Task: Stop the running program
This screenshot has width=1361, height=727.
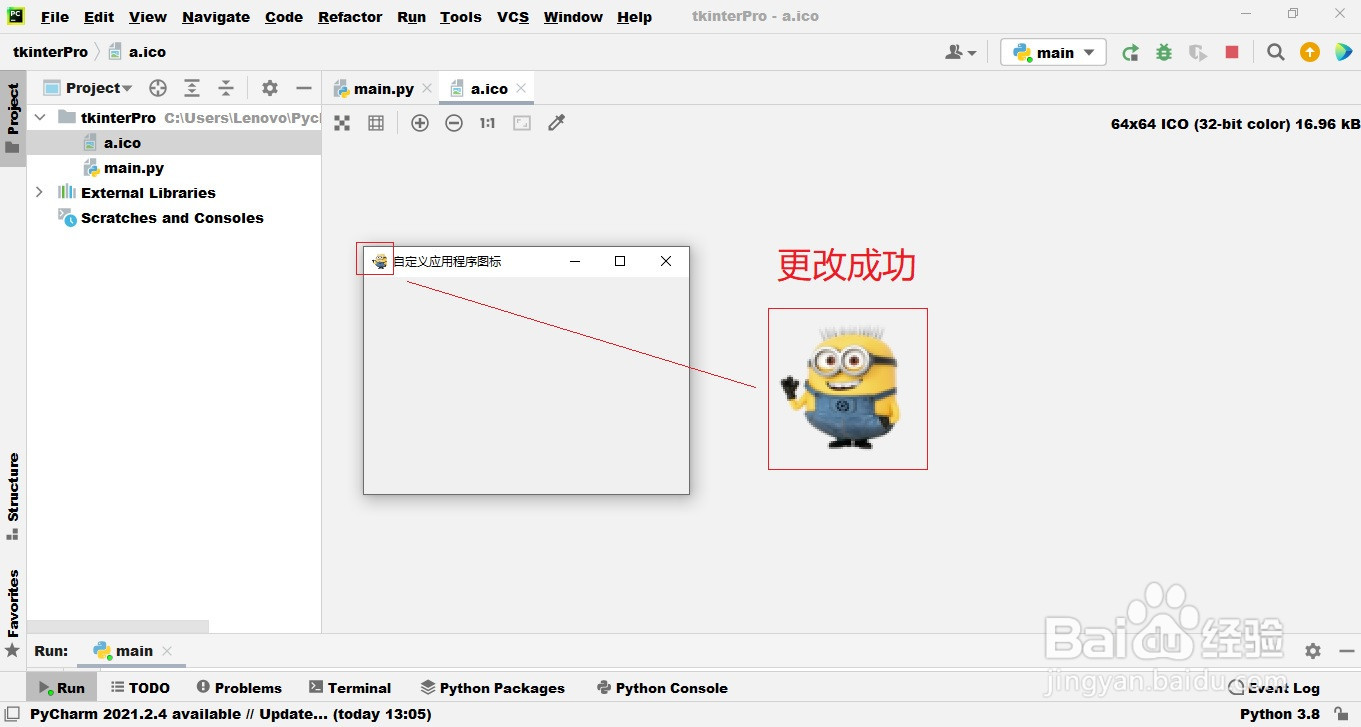Action: click(x=1232, y=53)
